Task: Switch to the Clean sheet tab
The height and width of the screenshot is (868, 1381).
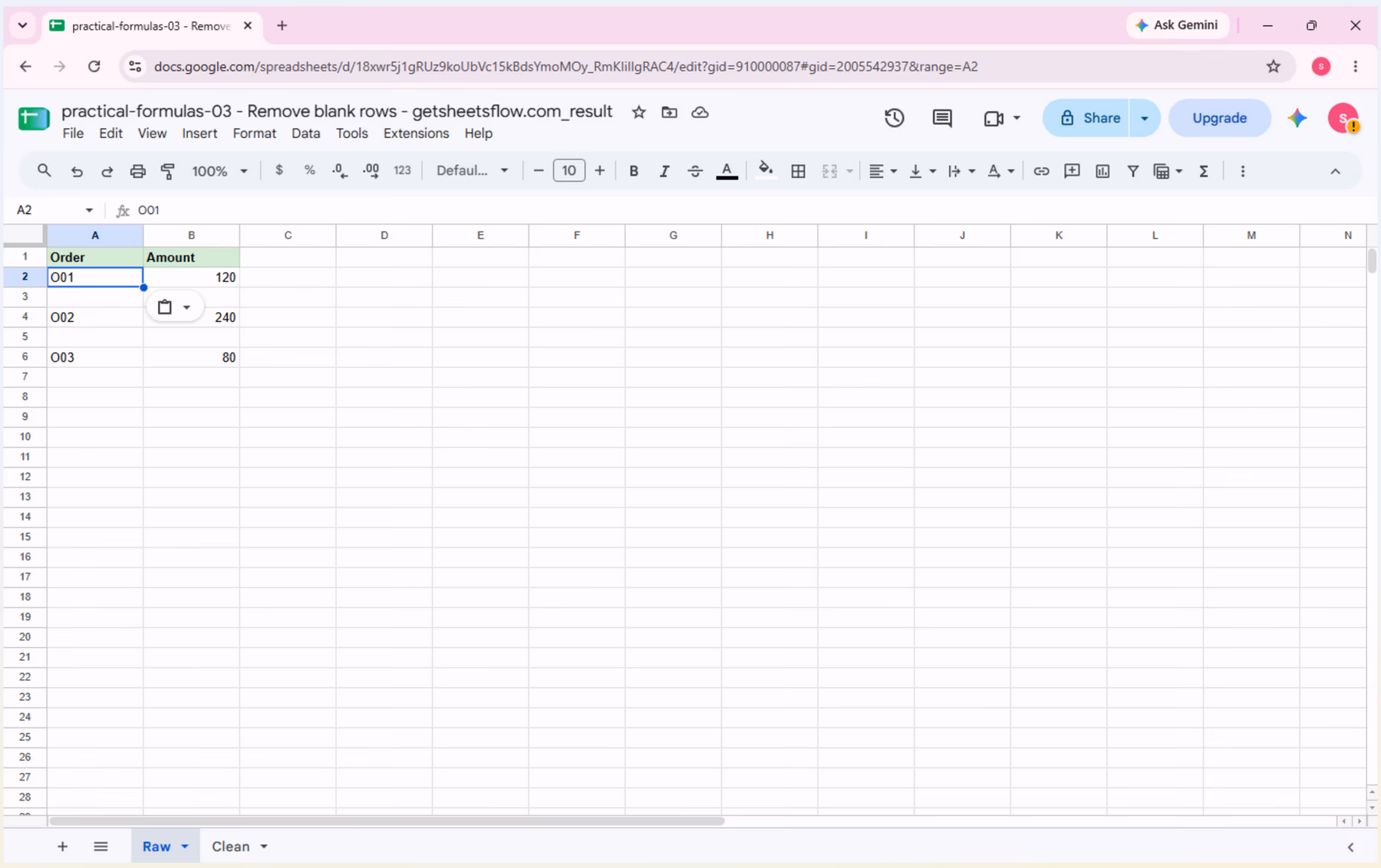Action: point(231,847)
